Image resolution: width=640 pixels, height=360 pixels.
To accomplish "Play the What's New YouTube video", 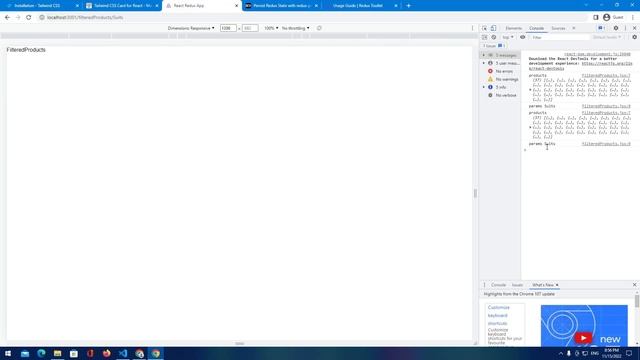I will 583,338.
